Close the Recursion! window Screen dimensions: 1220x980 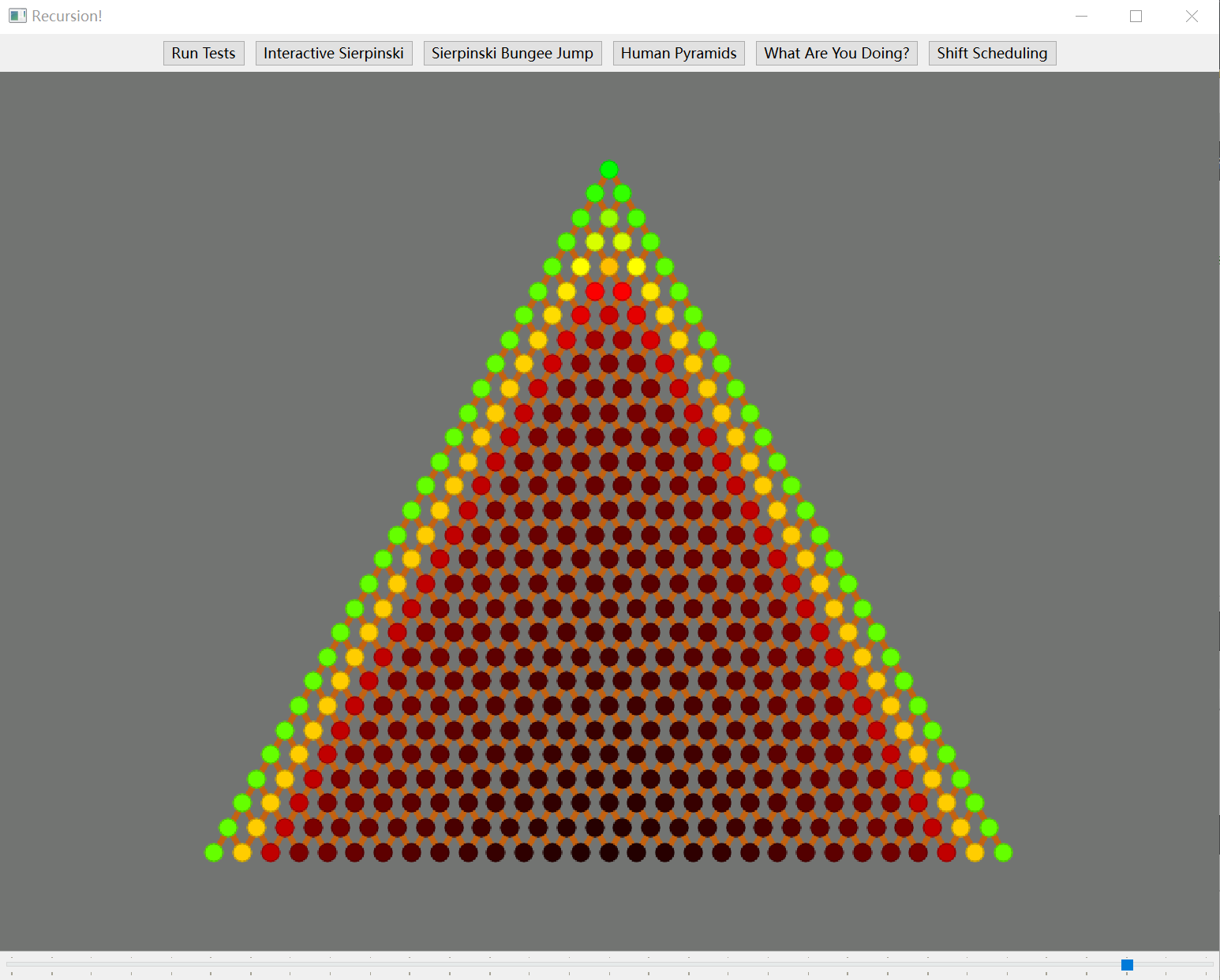pos(1192,16)
